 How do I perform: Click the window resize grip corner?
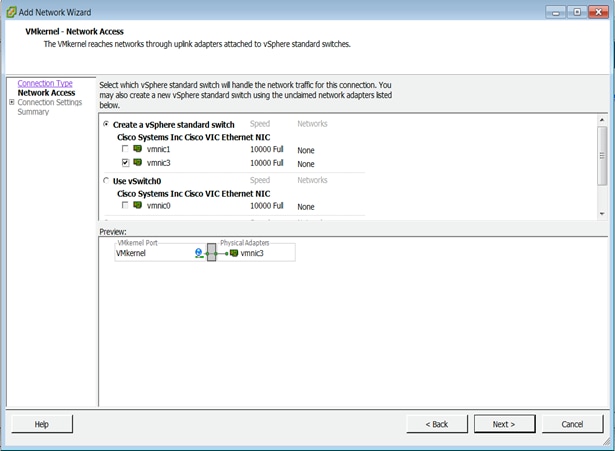pos(606,442)
